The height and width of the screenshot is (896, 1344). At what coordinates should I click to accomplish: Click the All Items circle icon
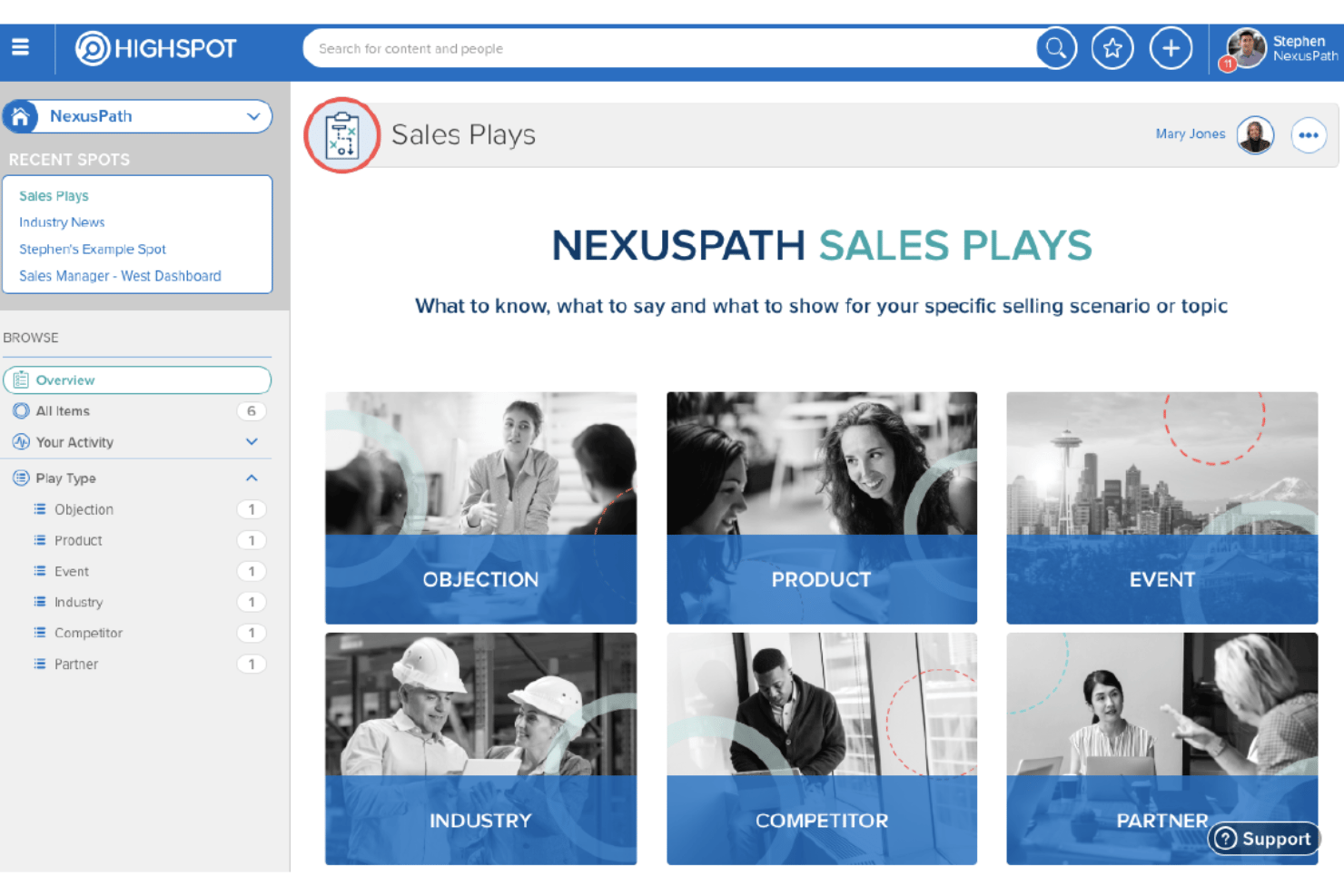[21, 411]
